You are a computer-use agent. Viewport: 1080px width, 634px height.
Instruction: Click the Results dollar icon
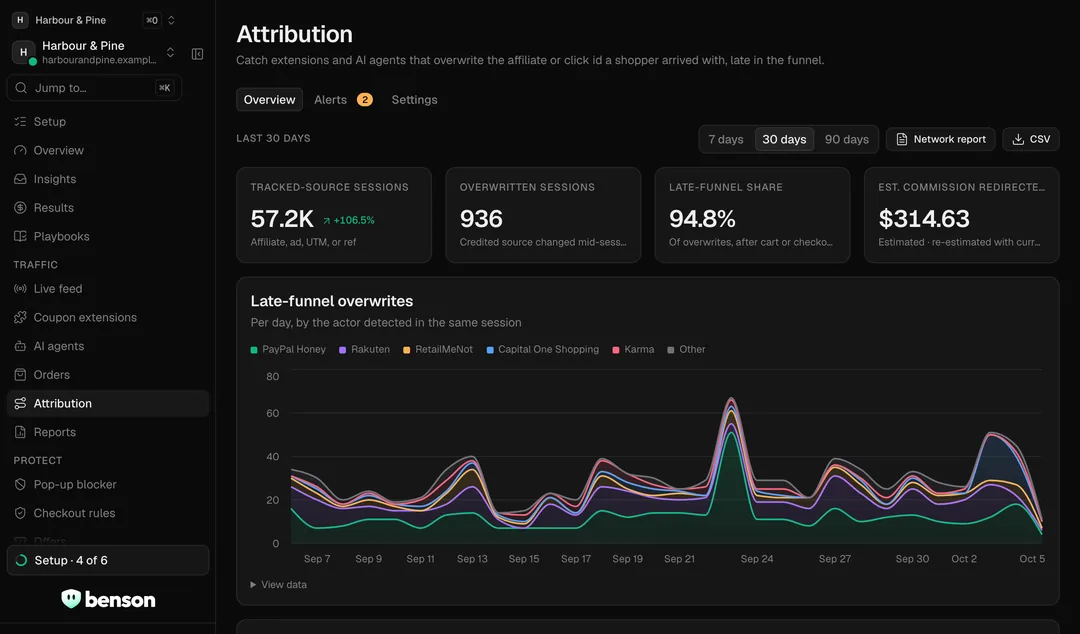pos(20,207)
